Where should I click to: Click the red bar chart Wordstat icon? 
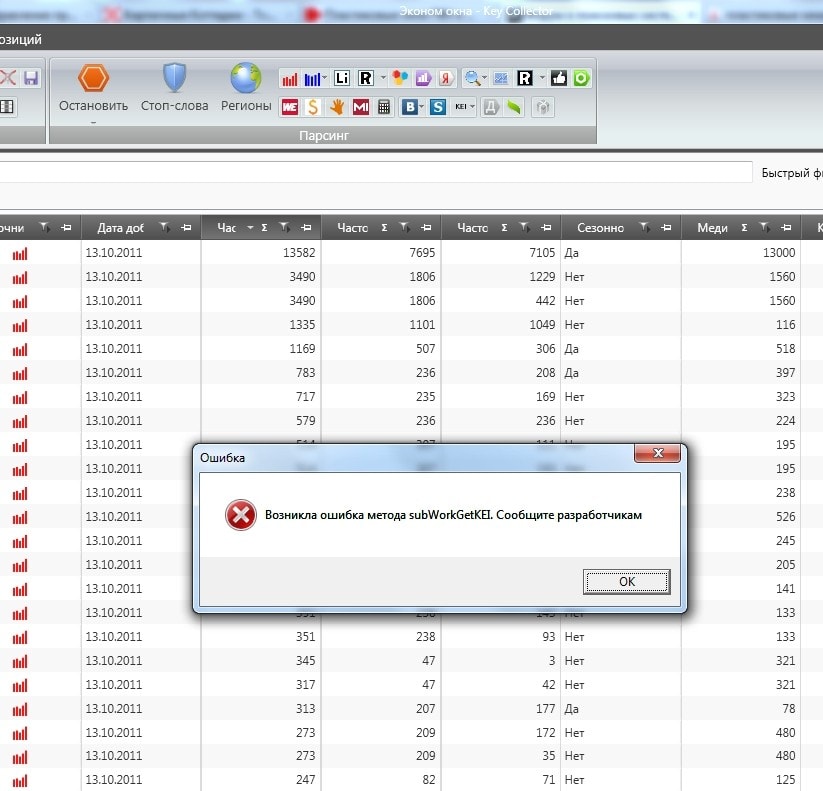point(290,78)
